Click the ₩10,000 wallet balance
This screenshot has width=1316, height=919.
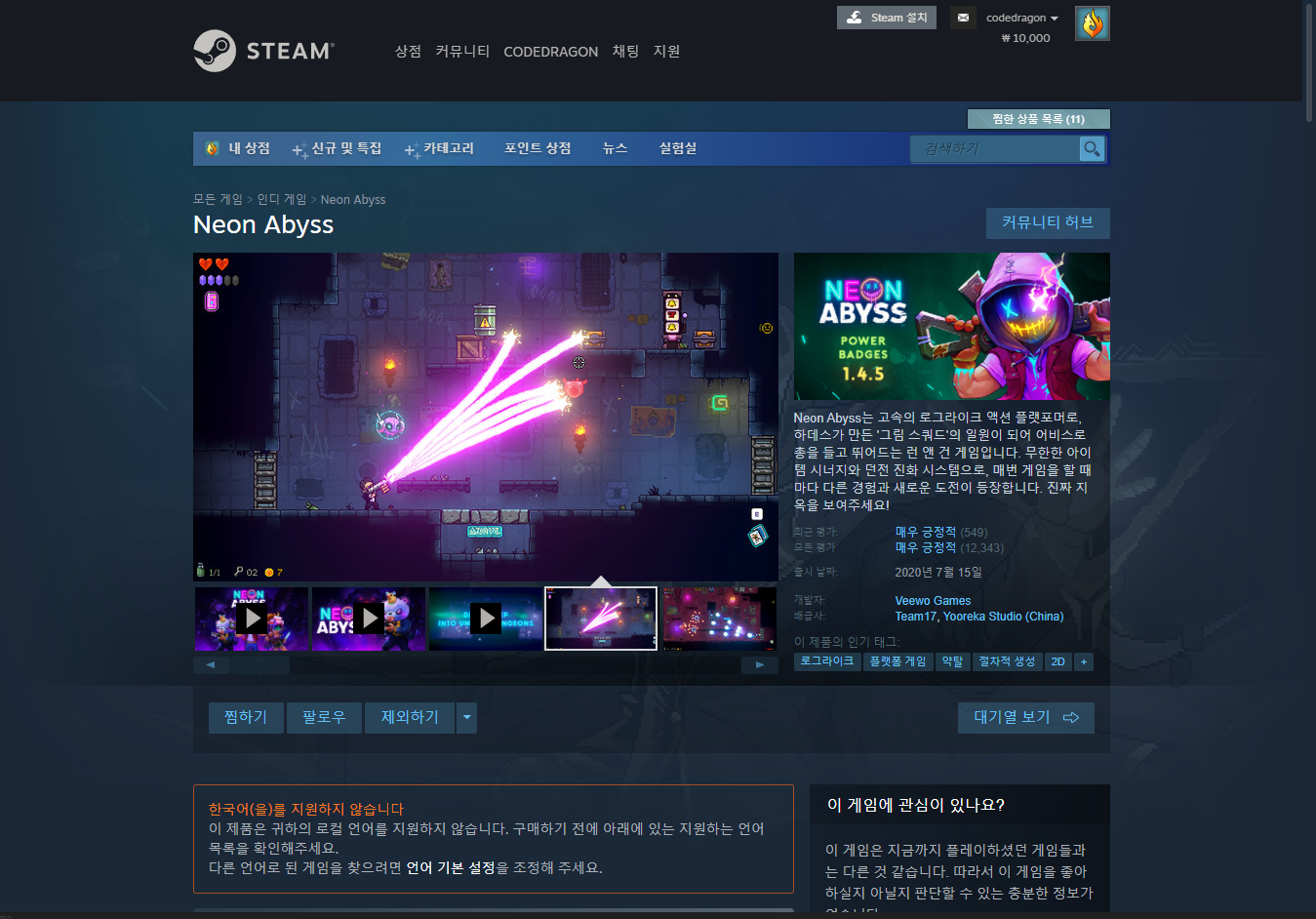[x=1025, y=38]
